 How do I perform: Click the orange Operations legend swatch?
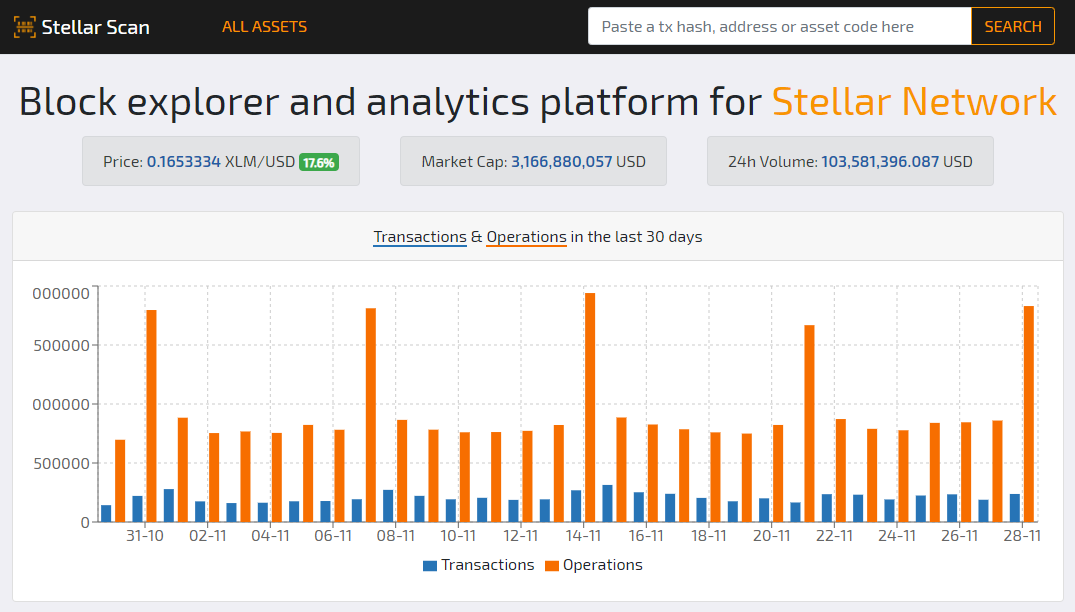[552, 566]
